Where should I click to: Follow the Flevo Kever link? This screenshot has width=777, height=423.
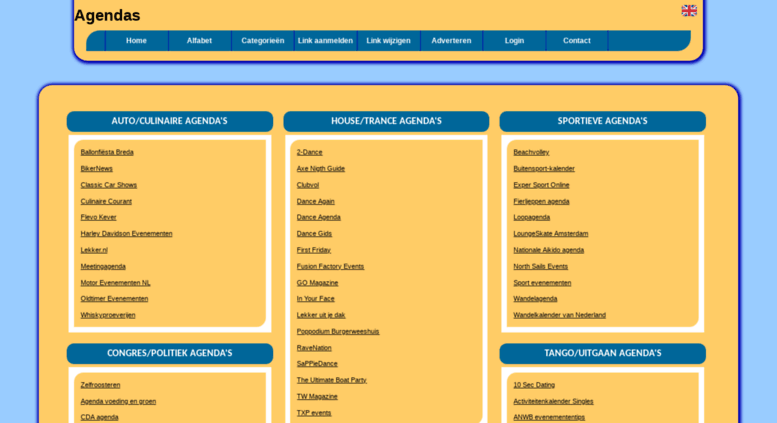pos(99,217)
